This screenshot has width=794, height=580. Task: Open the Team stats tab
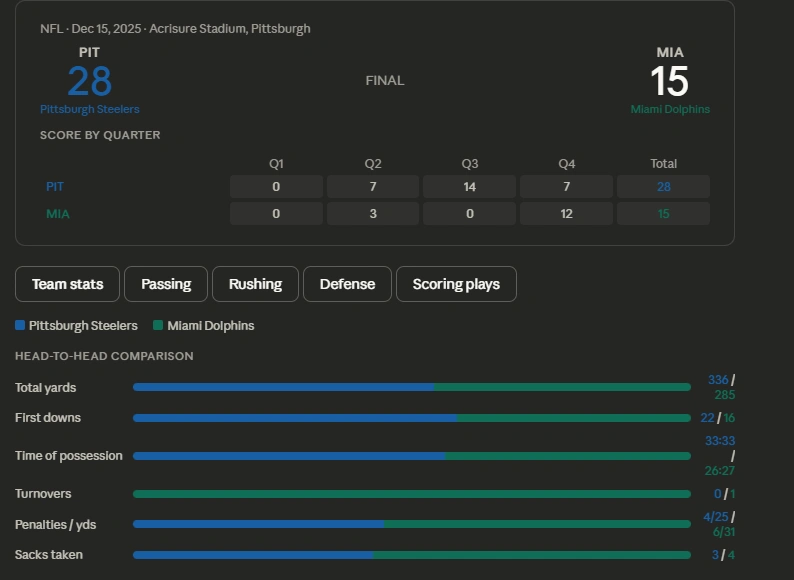coord(67,284)
